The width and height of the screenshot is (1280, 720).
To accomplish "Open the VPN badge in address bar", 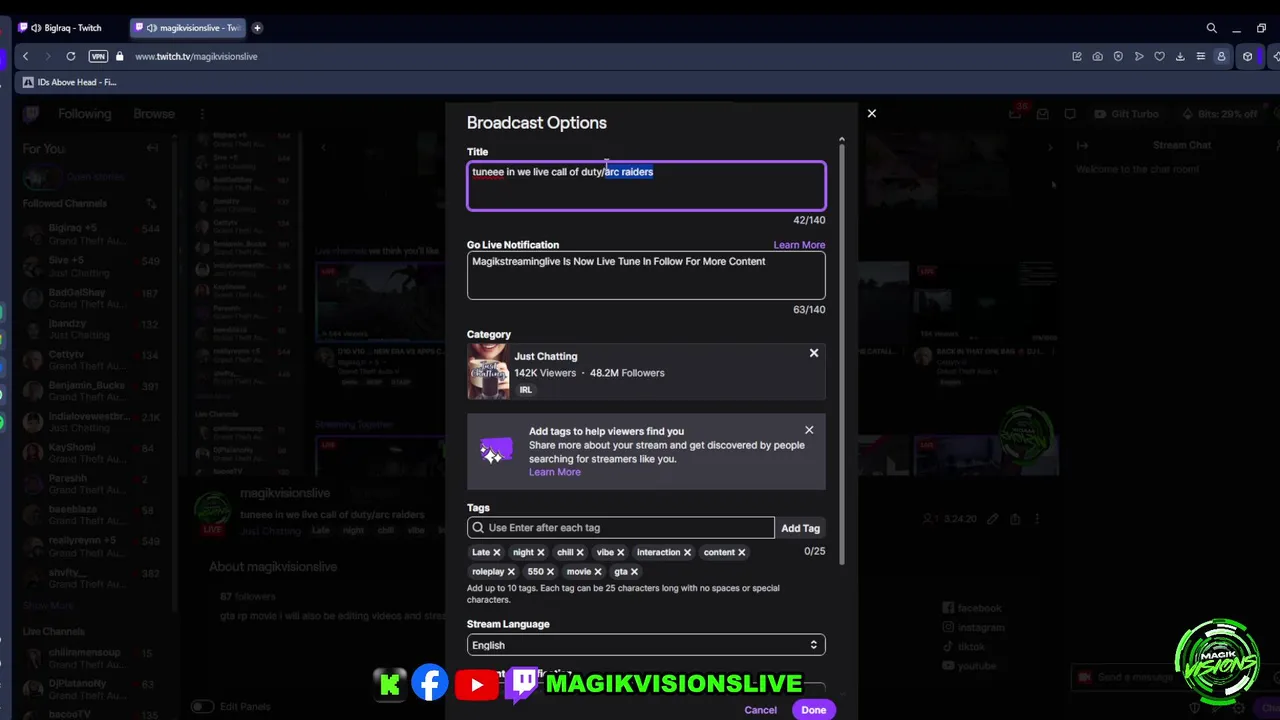I will point(98,56).
